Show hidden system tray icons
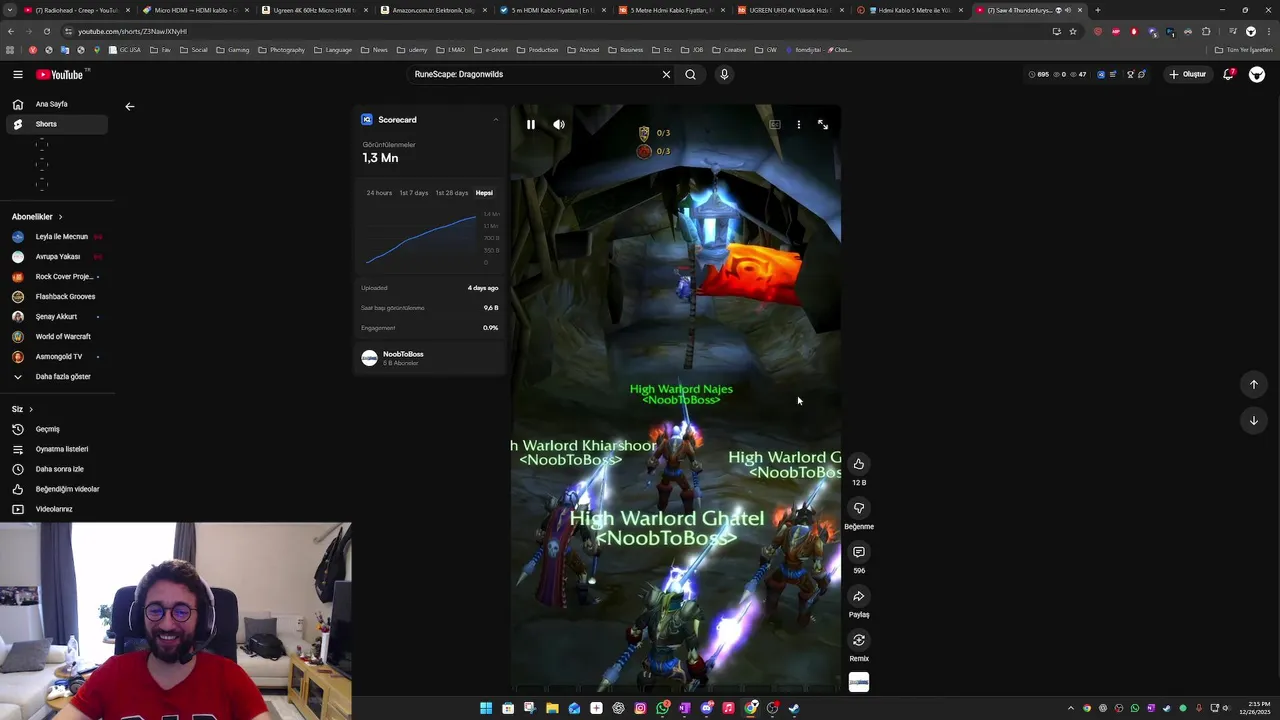The width and height of the screenshot is (1280, 720). [1071, 708]
